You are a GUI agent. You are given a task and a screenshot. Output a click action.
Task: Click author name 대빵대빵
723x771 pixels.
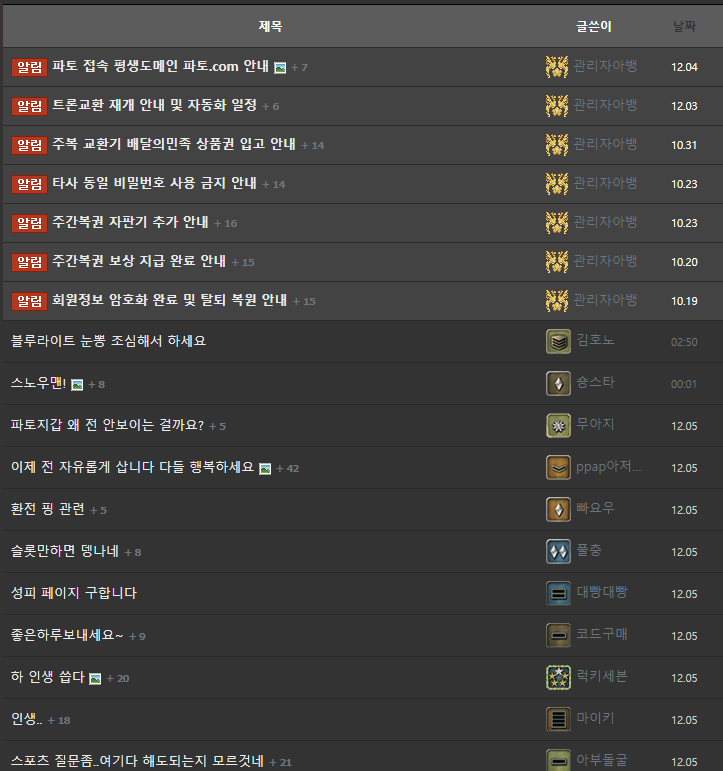(602, 592)
